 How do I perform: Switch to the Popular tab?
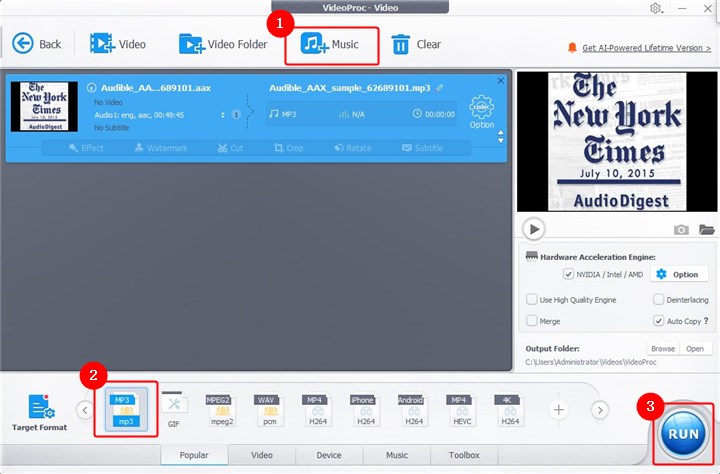tap(194, 455)
